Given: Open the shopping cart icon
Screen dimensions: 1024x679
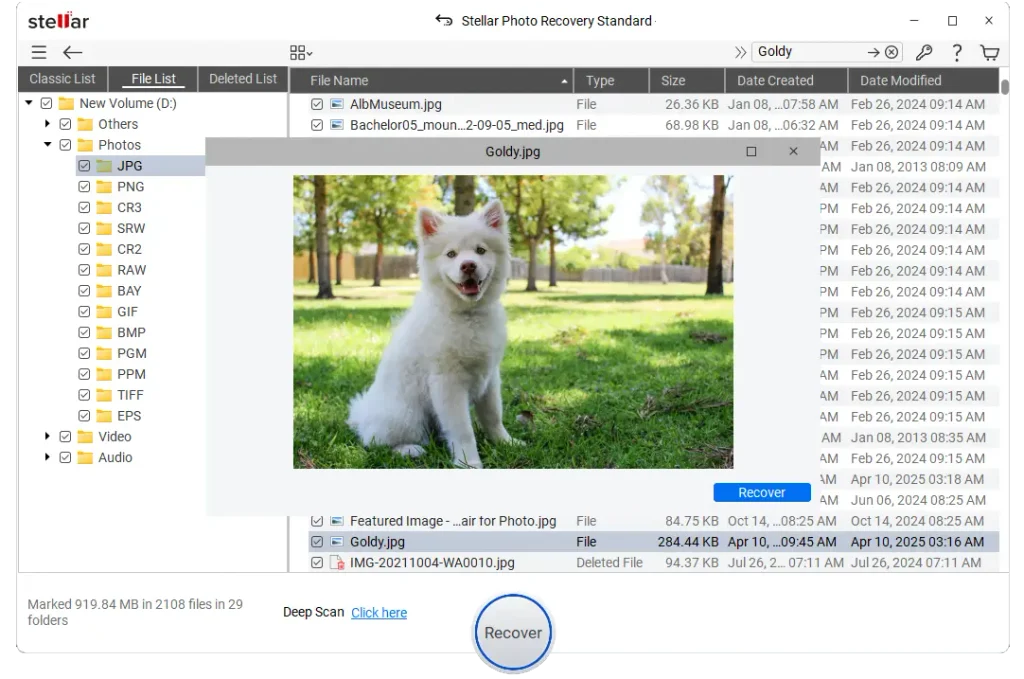Looking at the screenshot, I should 990,52.
